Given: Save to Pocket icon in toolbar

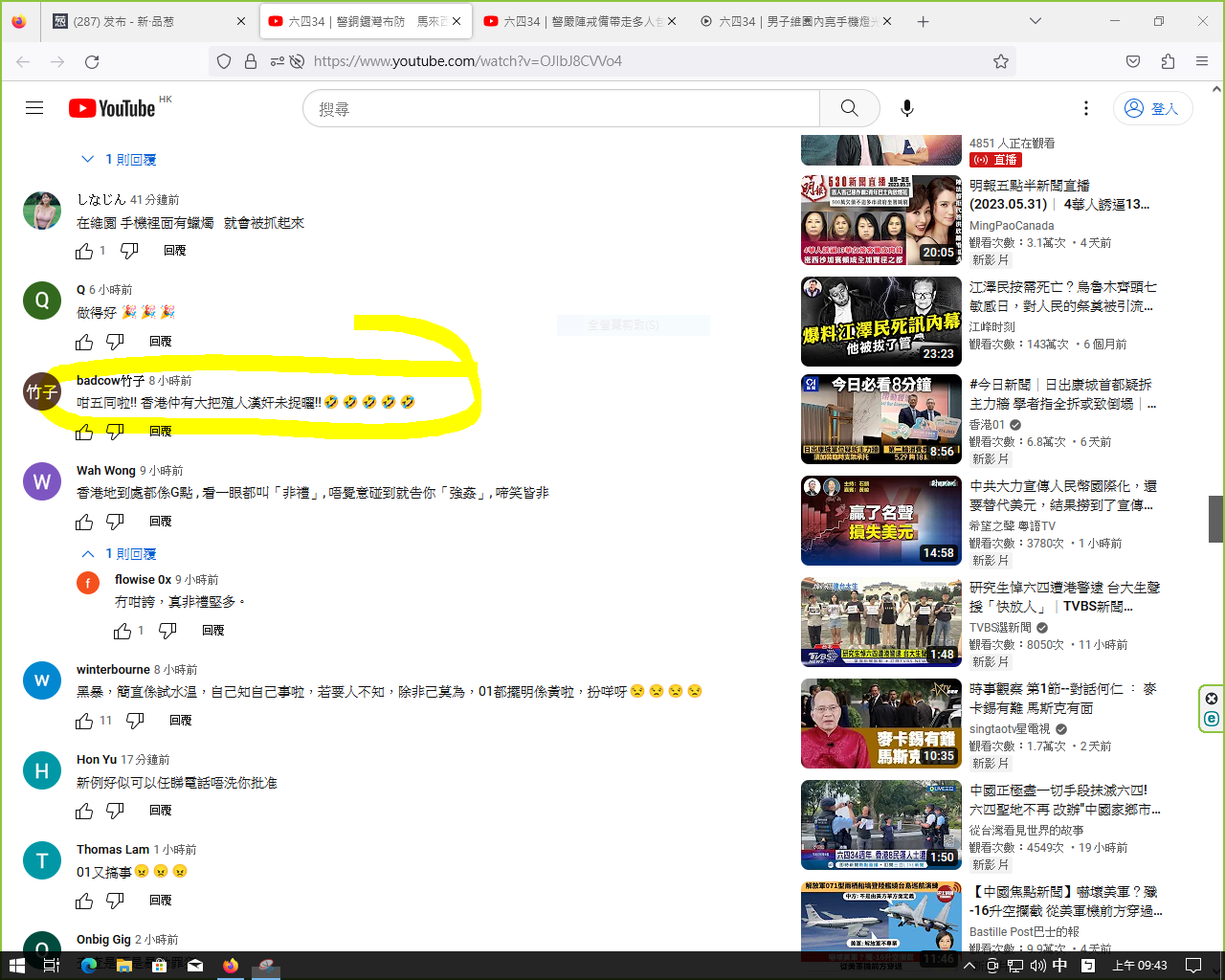Looking at the screenshot, I should [x=1133, y=61].
